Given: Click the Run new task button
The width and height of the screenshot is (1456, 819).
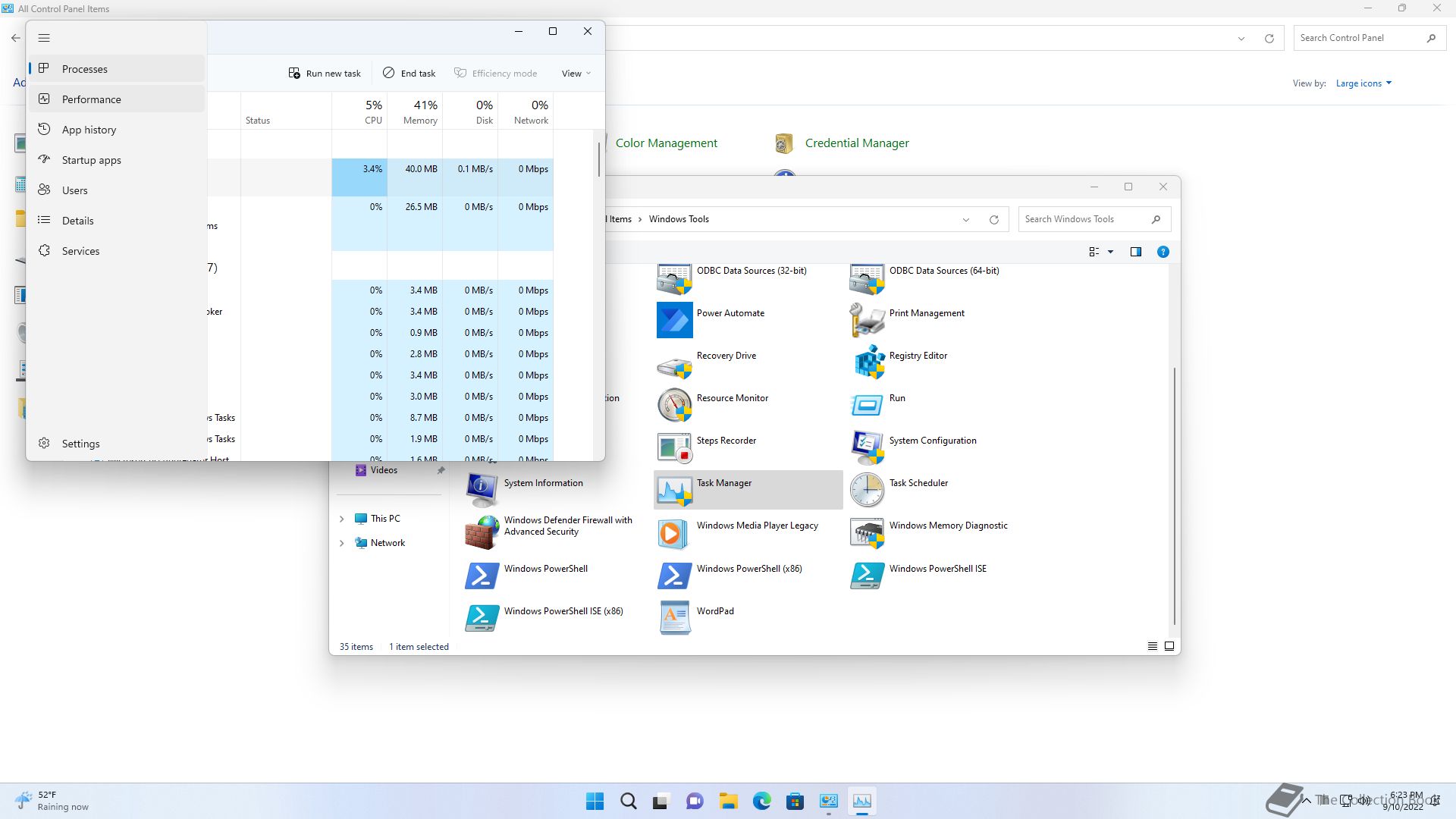Looking at the screenshot, I should (325, 74).
